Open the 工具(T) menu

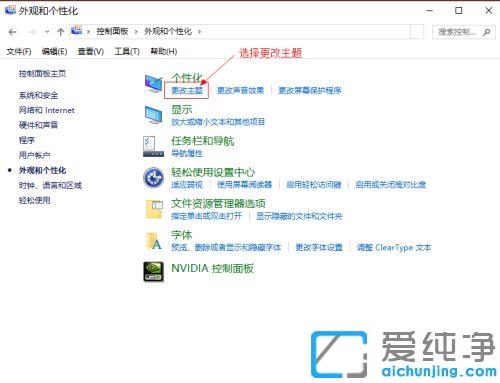click(127, 51)
